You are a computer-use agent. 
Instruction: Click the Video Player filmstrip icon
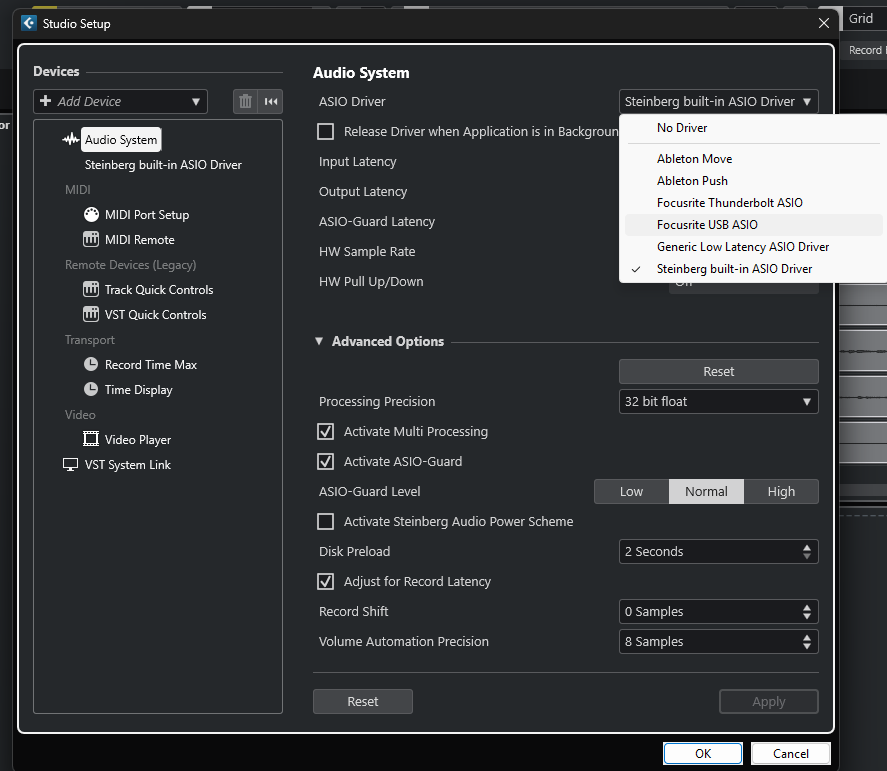click(x=91, y=439)
